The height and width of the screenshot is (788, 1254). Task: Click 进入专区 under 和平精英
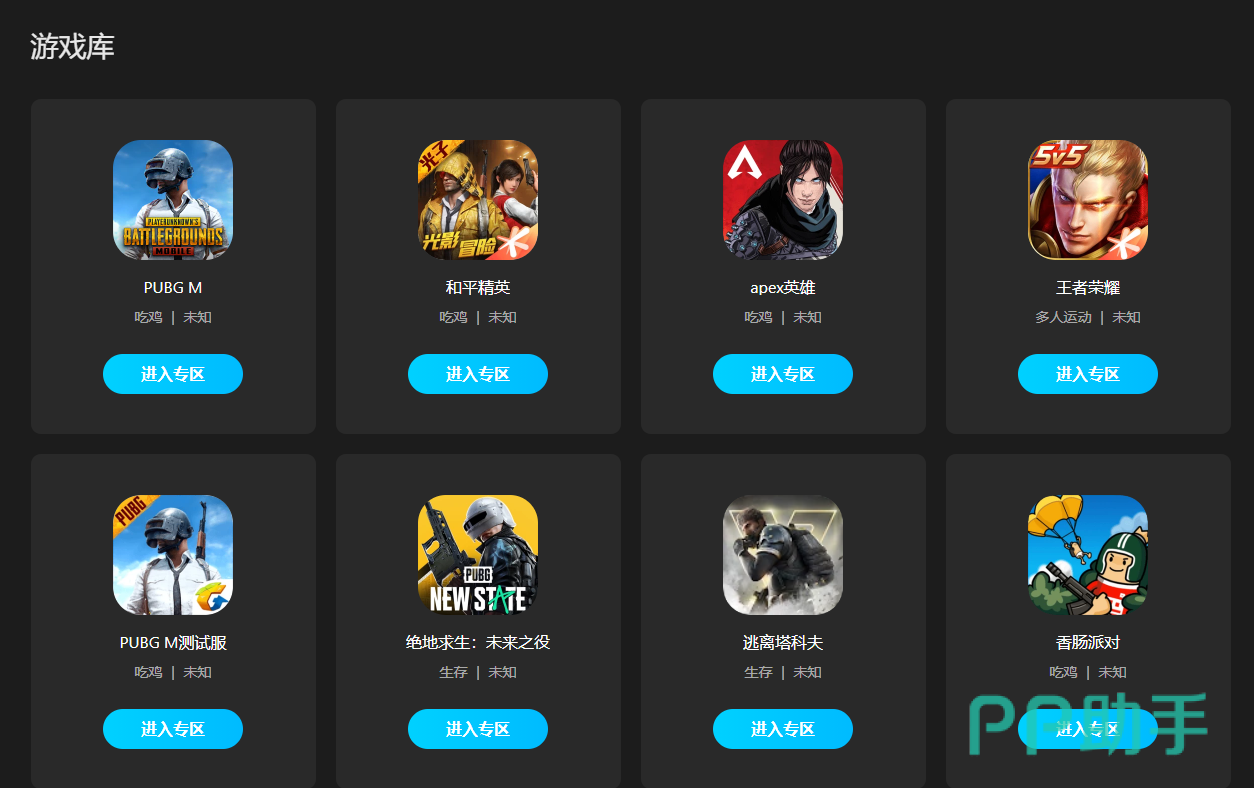tap(478, 374)
